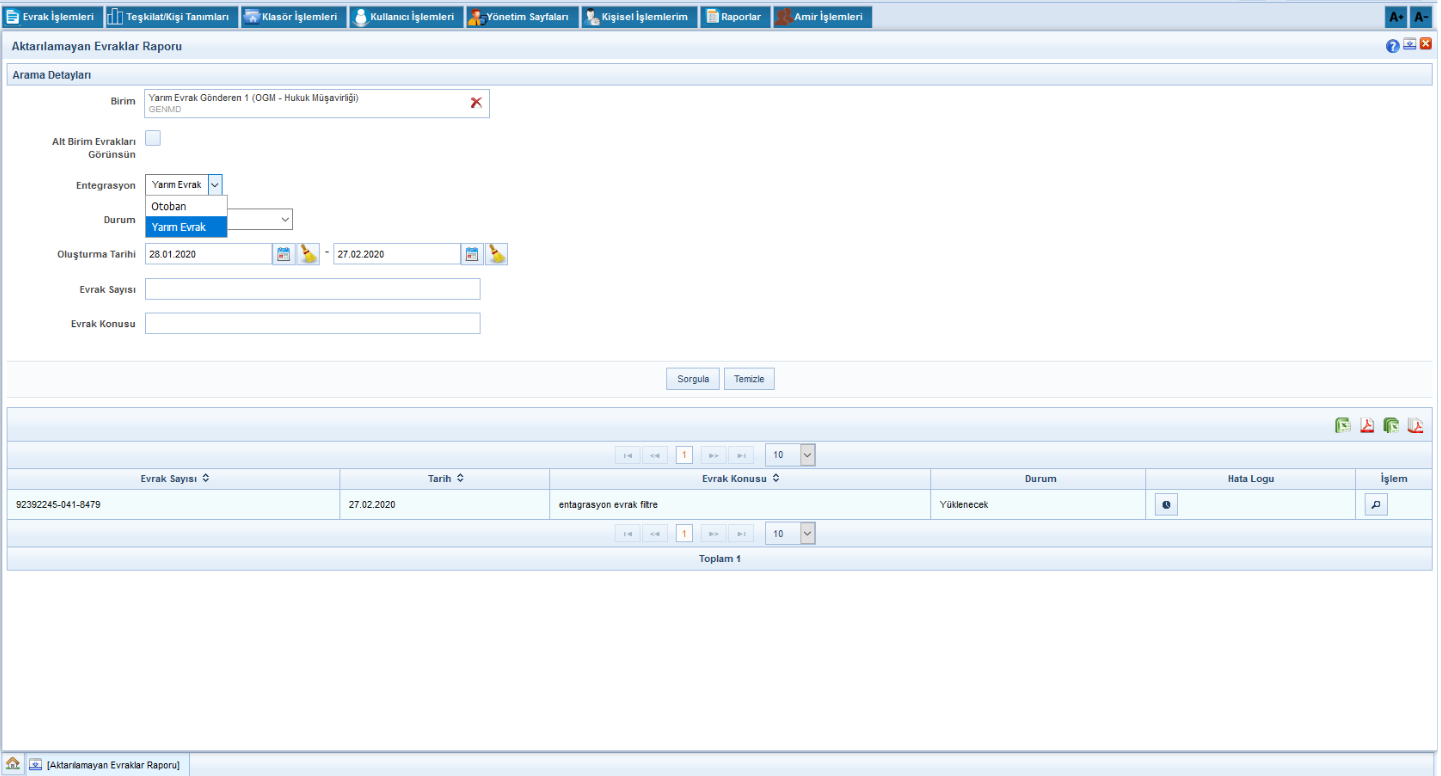Collapse the Entegrasyon dropdown via its arrow
The width and height of the screenshot is (1441, 776).
(215, 185)
